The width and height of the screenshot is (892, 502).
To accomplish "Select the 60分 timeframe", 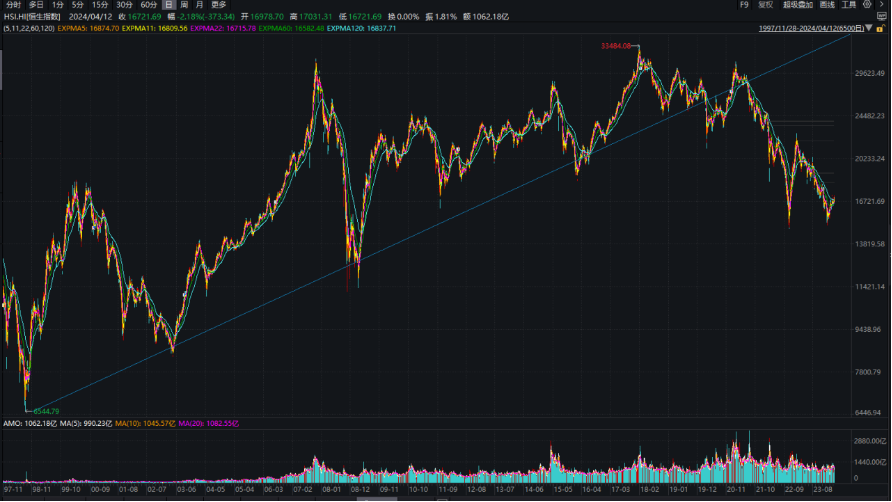I will pyautogui.click(x=148, y=5).
